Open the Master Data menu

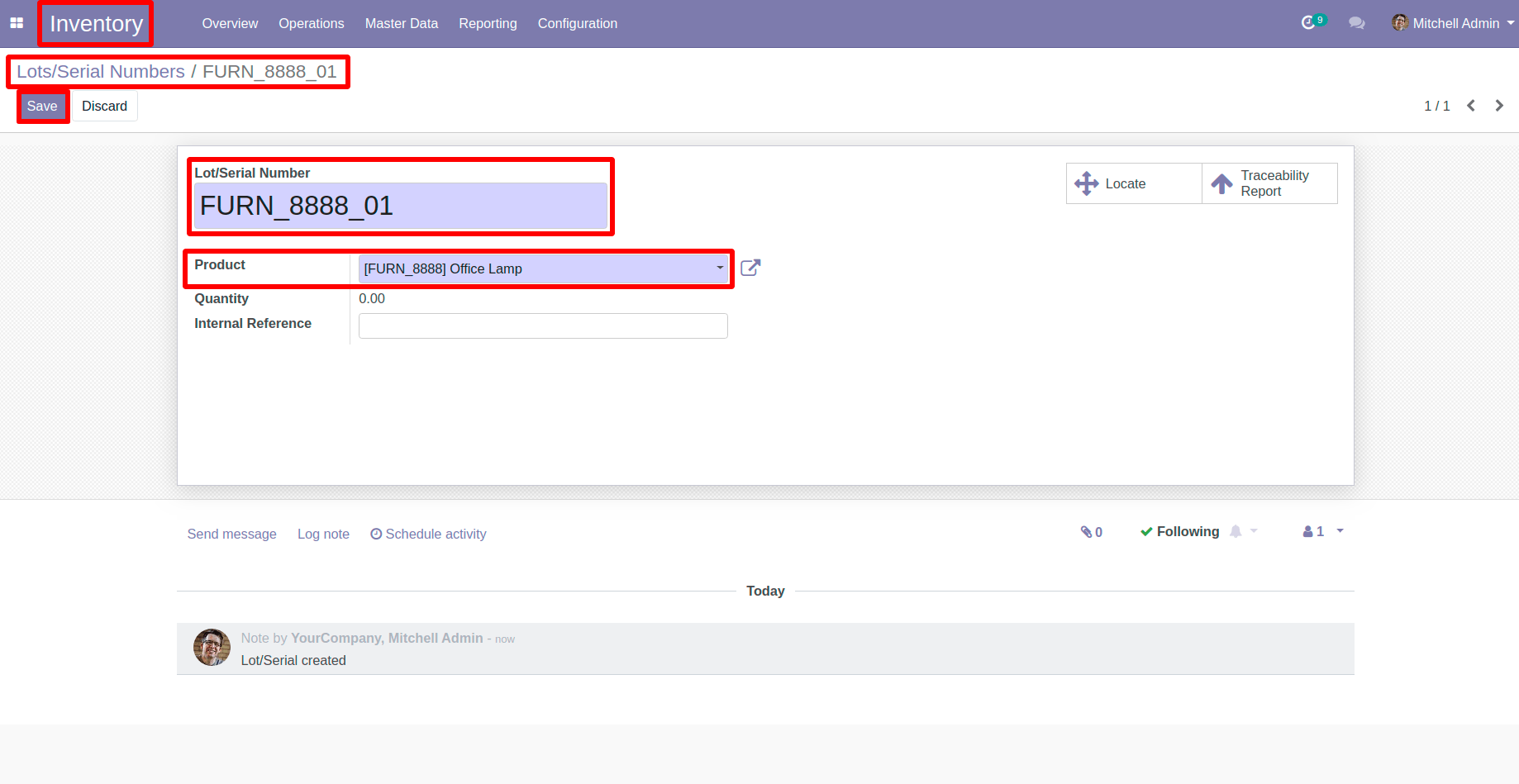[402, 23]
